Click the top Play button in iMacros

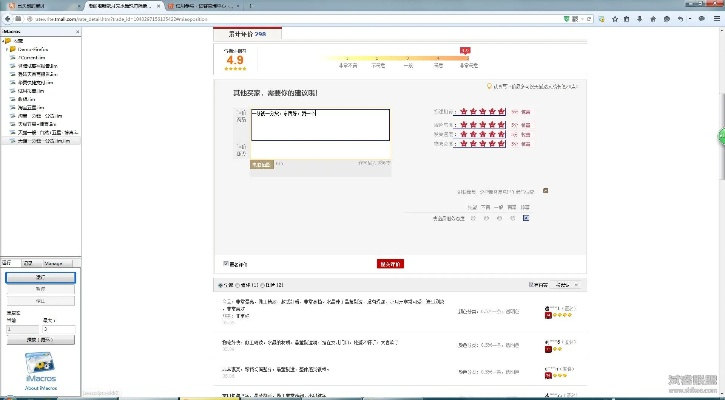(40, 276)
